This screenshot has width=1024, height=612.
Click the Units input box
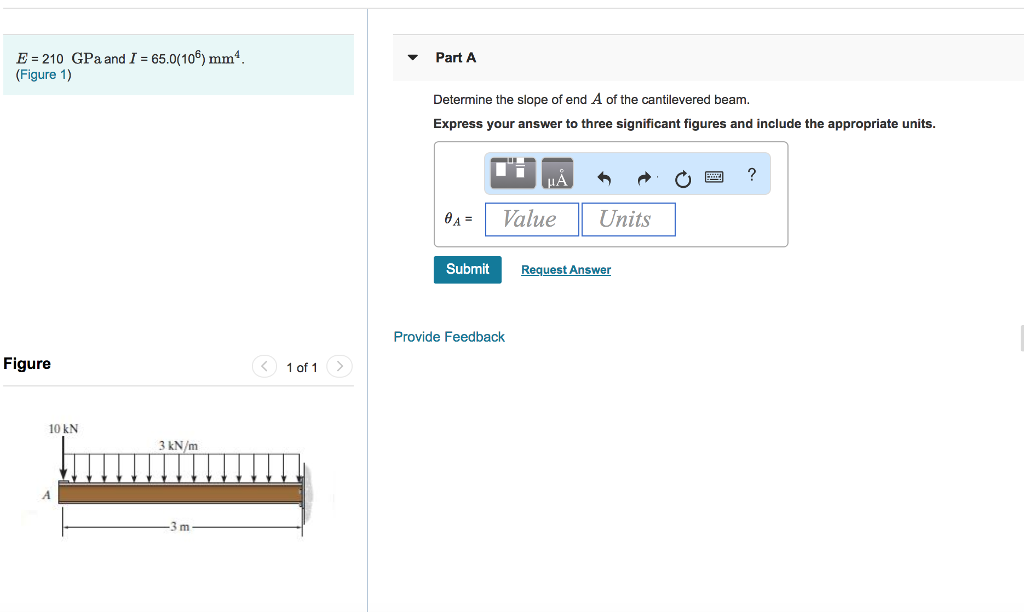pos(628,219)
